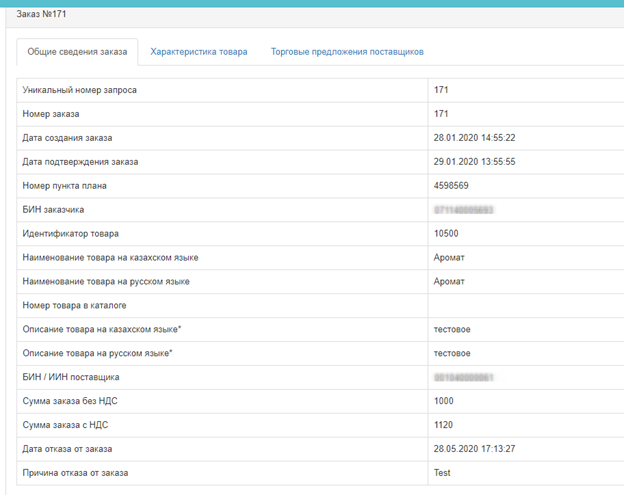Select the Сумма заказа с НДС value 1120
Screen dimensions: 624x495
coord(444,425)
